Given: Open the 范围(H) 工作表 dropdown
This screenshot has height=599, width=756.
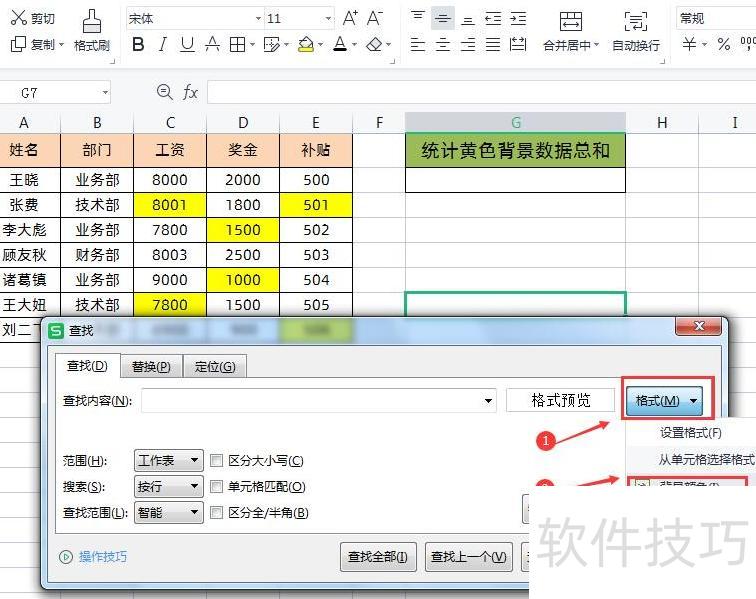Looking at the screenshot, I should click(x=169, y=460).
